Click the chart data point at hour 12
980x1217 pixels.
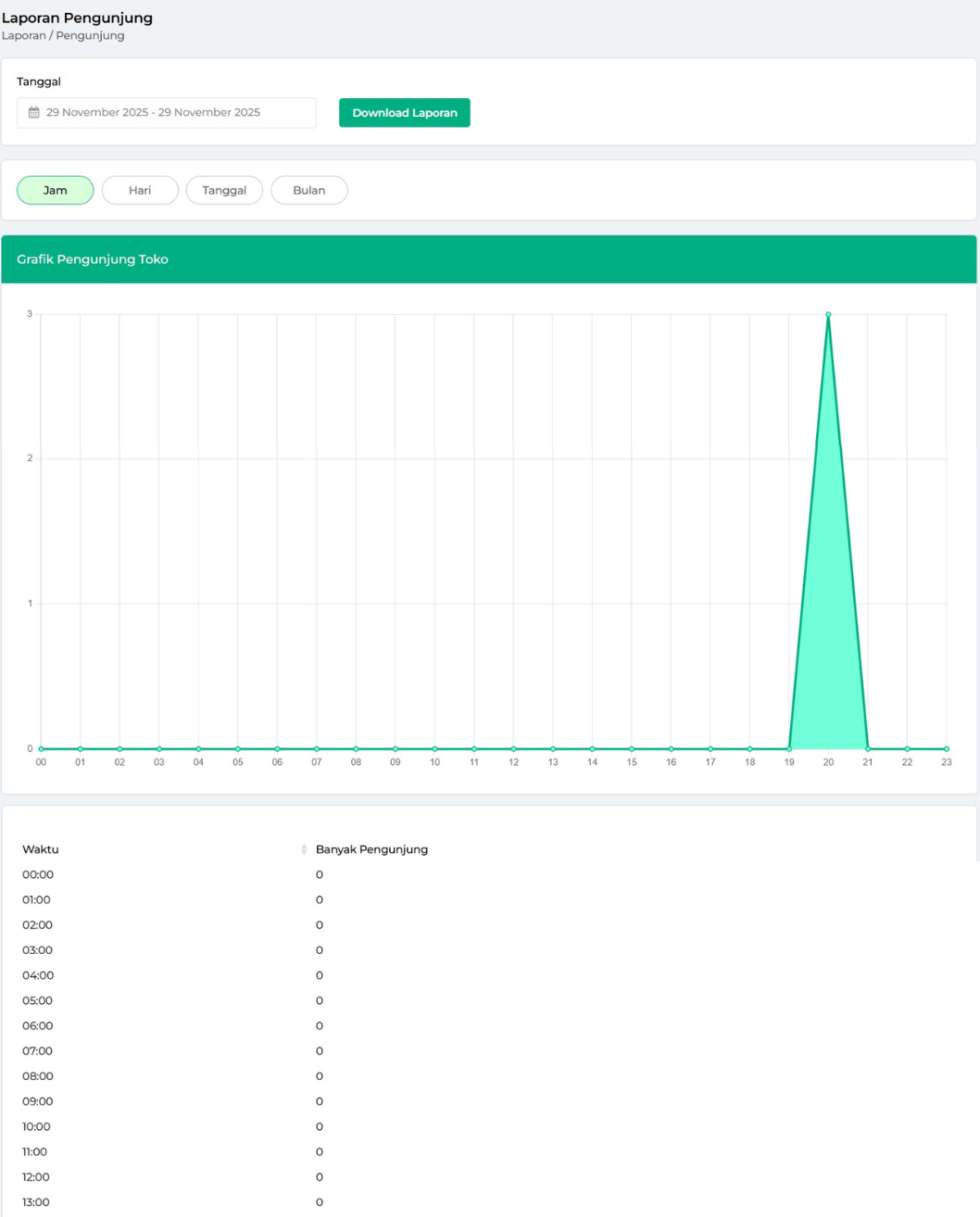[x=513, y=748]
